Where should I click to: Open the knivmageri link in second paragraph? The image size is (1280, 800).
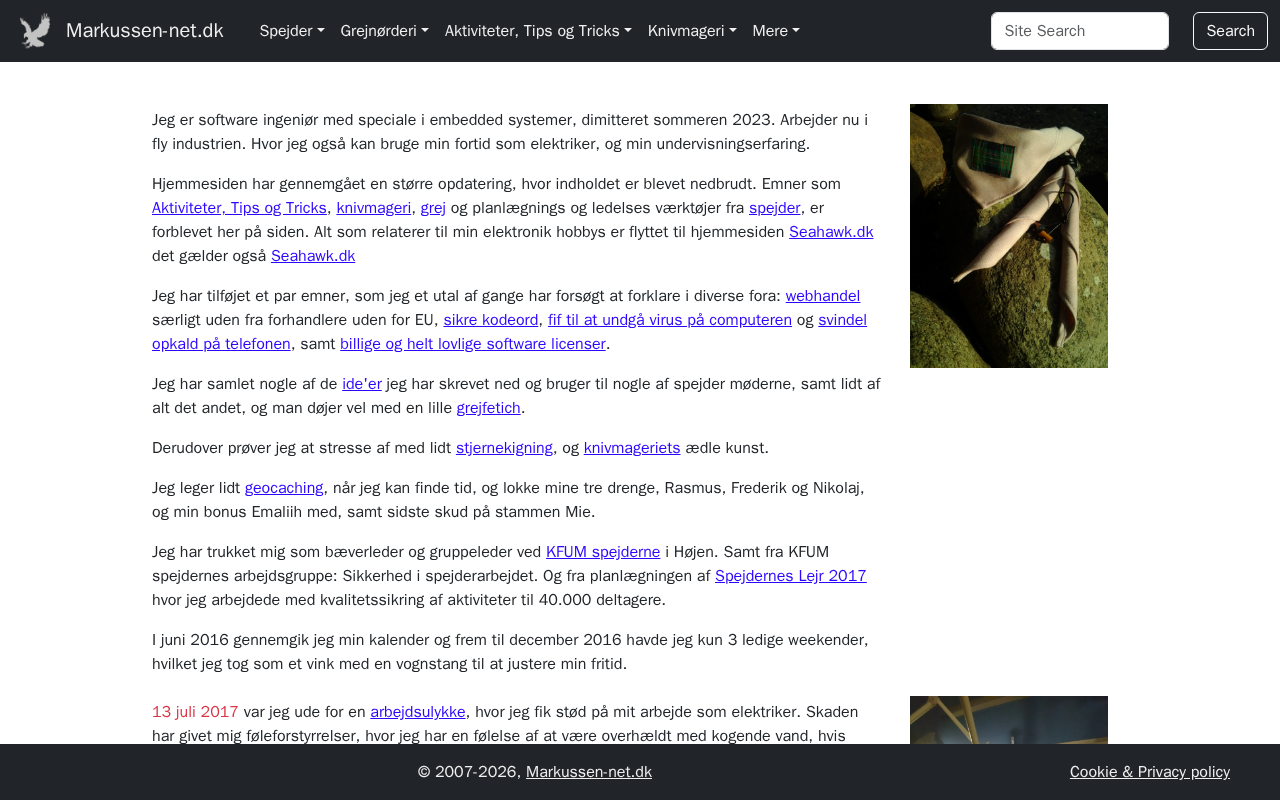[x=374, y=208]
